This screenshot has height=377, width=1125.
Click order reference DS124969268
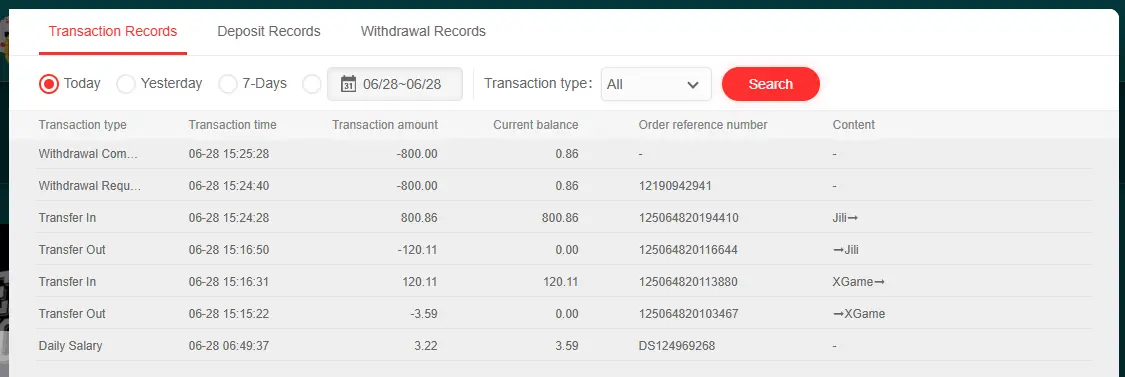point(677,346)
